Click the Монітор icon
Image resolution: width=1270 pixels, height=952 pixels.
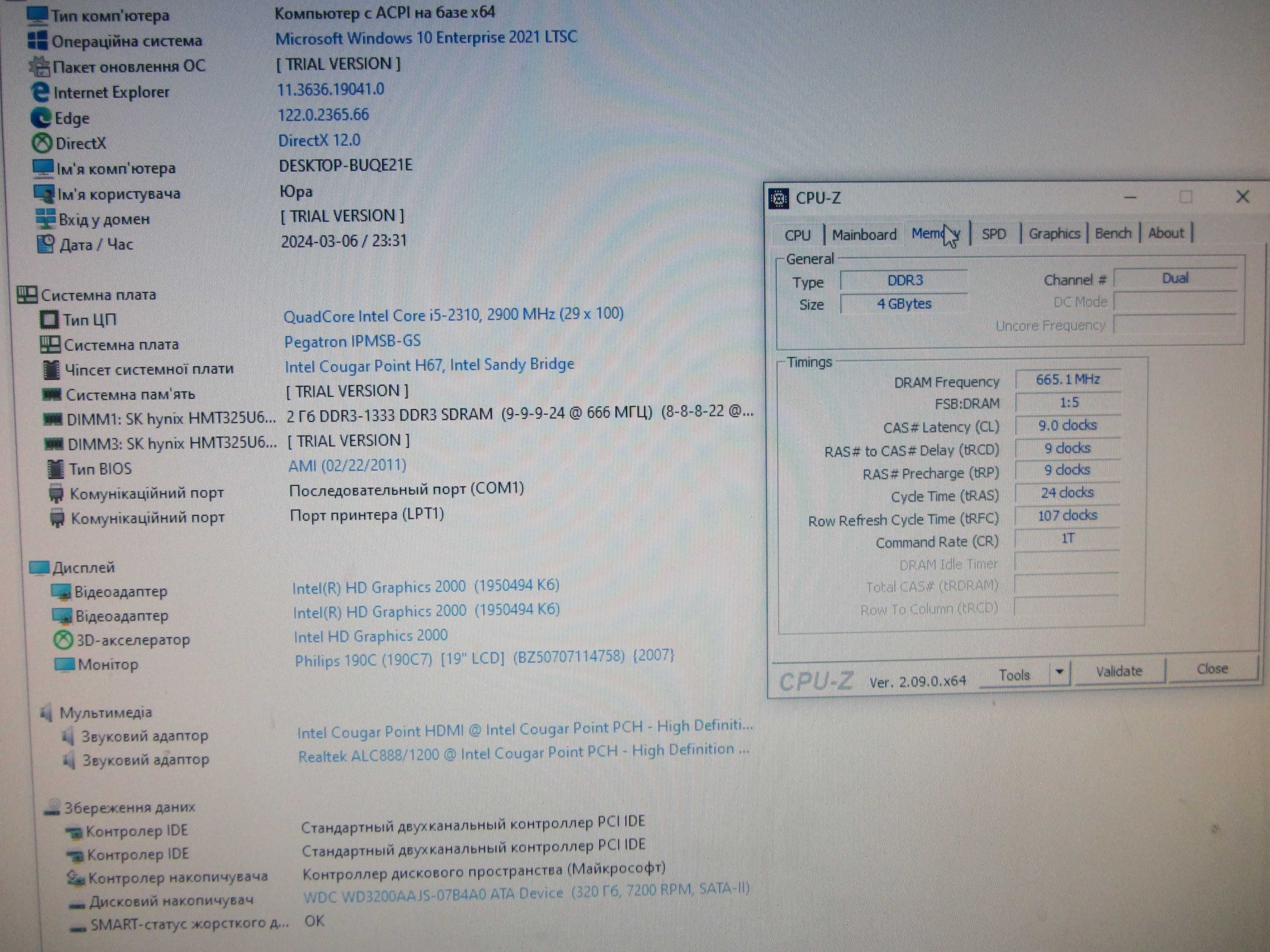(x=64, y=664)
